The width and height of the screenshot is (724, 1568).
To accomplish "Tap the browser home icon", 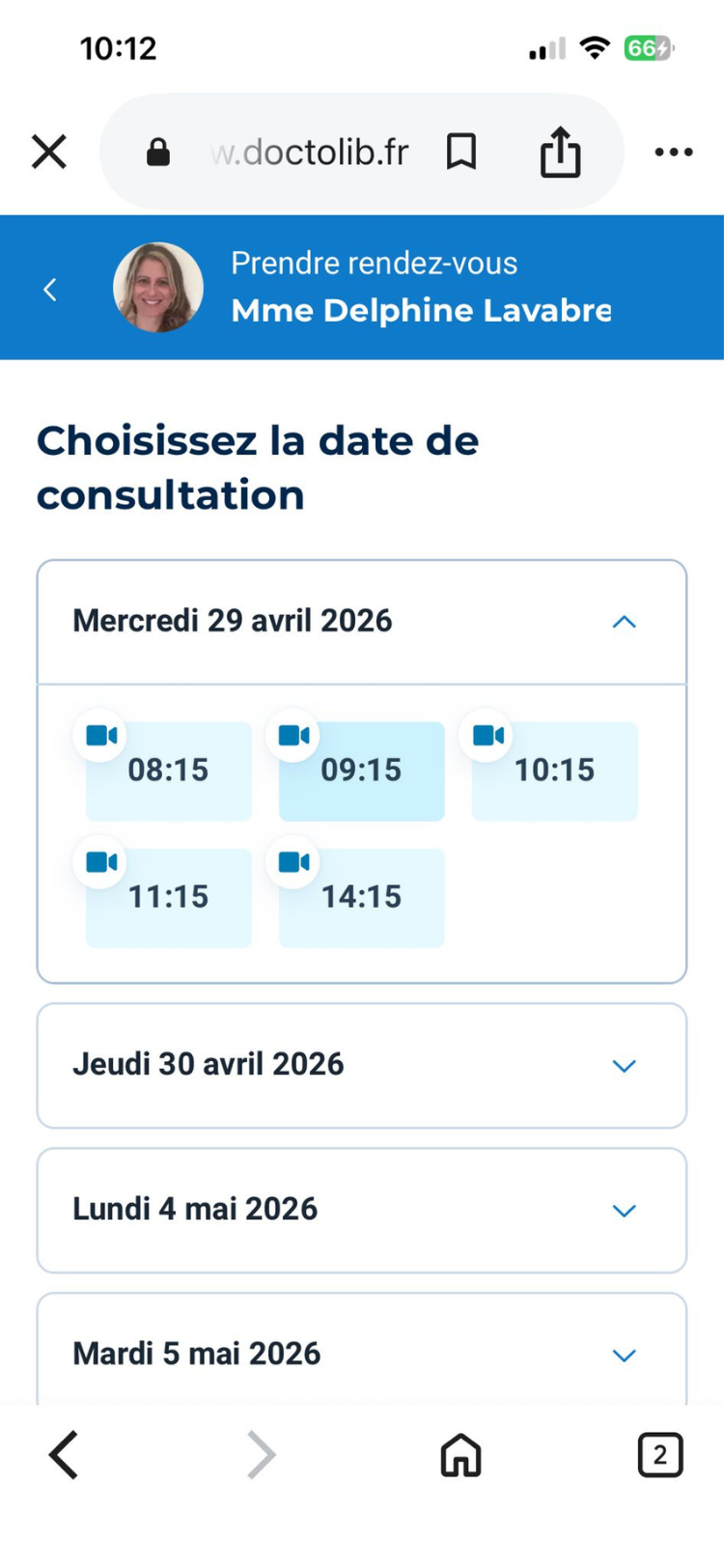I will (x=460, y=1455).
